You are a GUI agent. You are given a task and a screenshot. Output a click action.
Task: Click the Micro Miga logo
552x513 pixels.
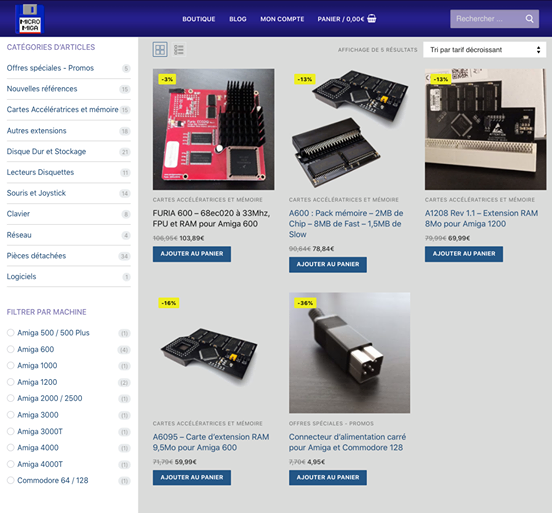coord(30,19)
